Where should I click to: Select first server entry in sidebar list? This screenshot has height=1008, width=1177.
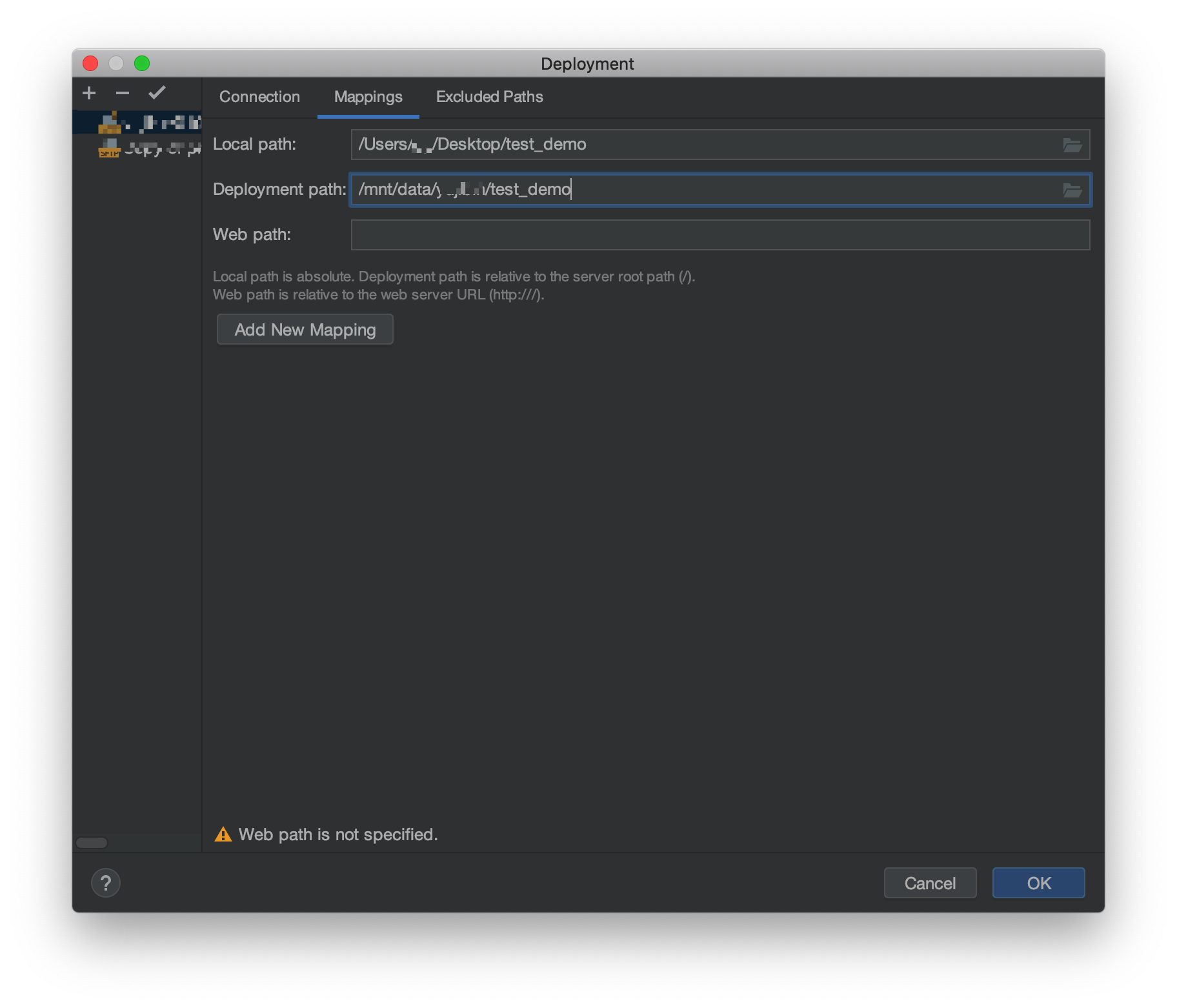click(137, 122)
